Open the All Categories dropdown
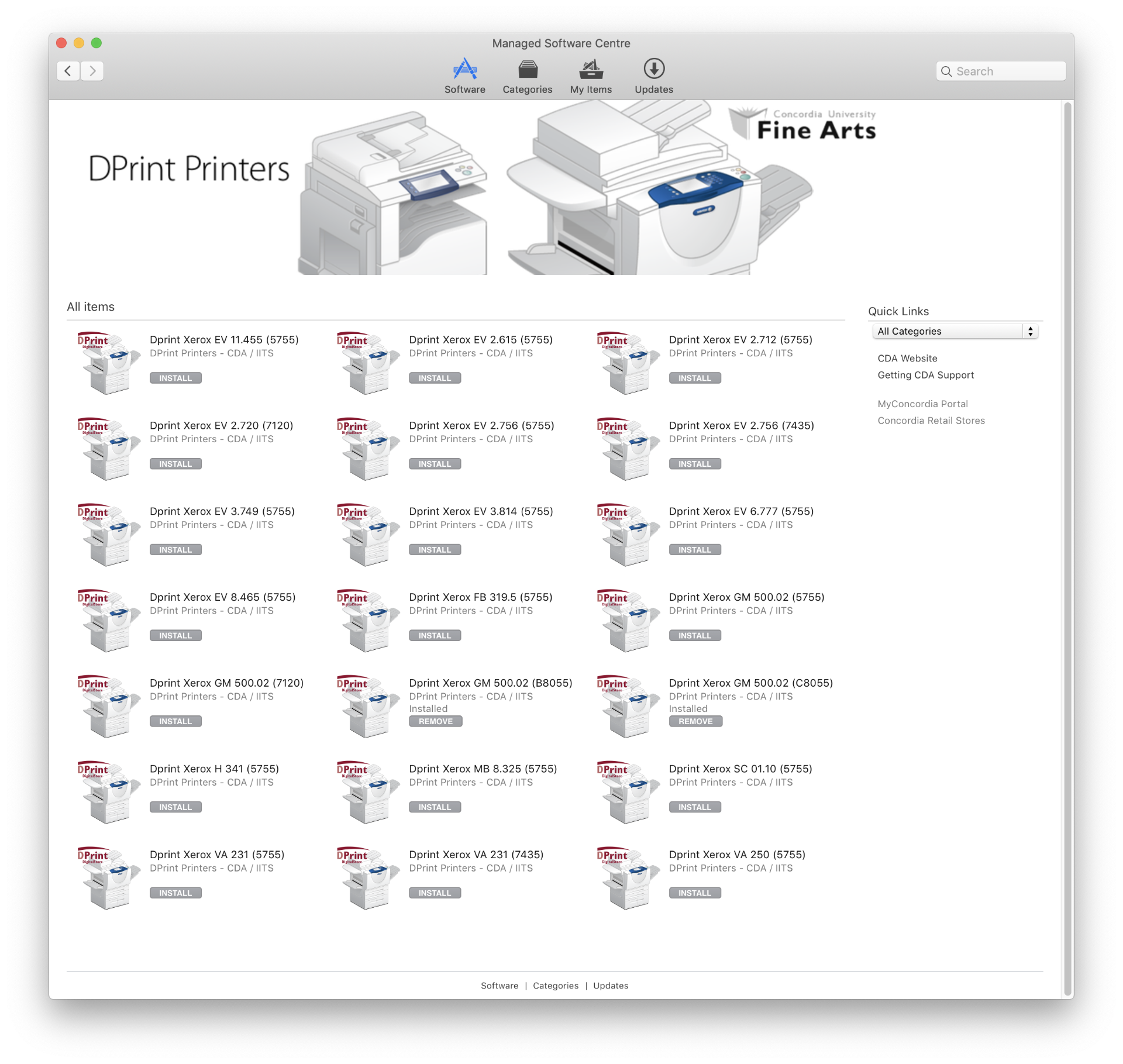Screen dimensions: 1123x1064 coord(955,331)
